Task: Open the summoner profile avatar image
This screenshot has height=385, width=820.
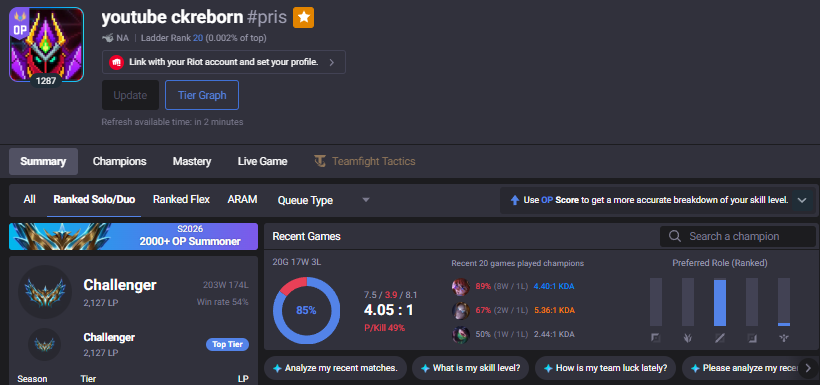Action: click(x=46, y=44)
